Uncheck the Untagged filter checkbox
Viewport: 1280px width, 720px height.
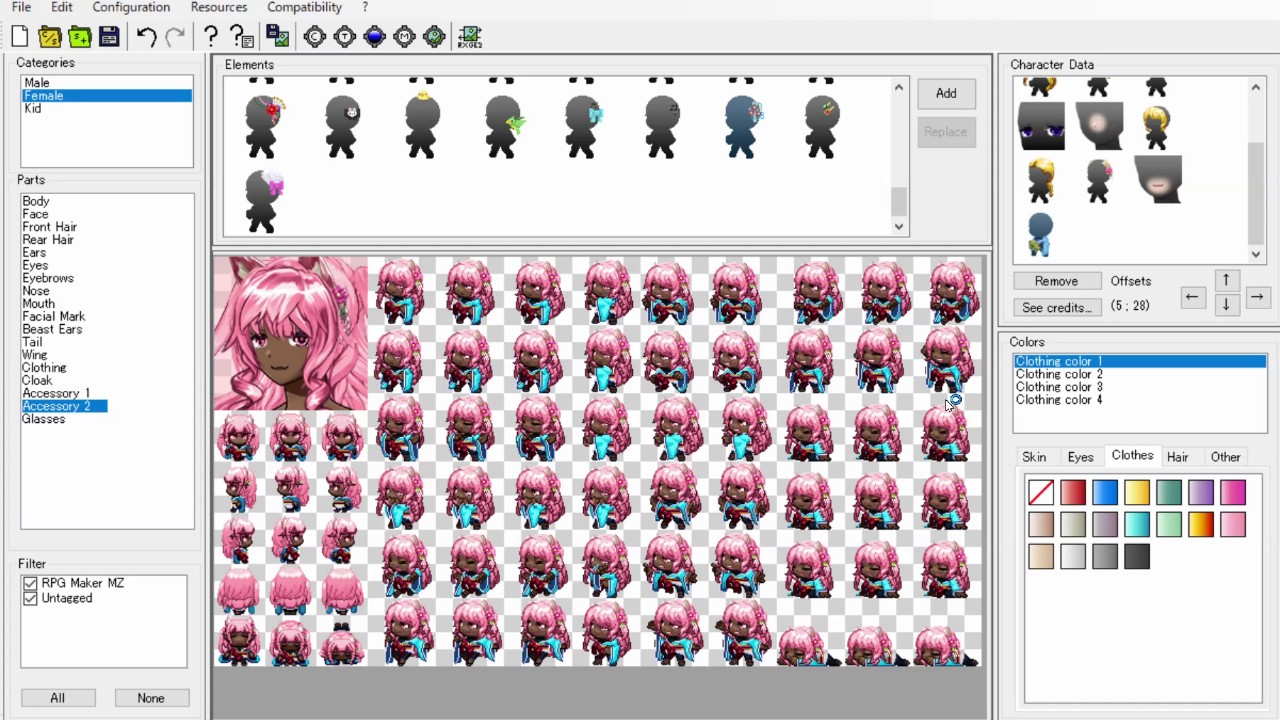coord(30,598)
